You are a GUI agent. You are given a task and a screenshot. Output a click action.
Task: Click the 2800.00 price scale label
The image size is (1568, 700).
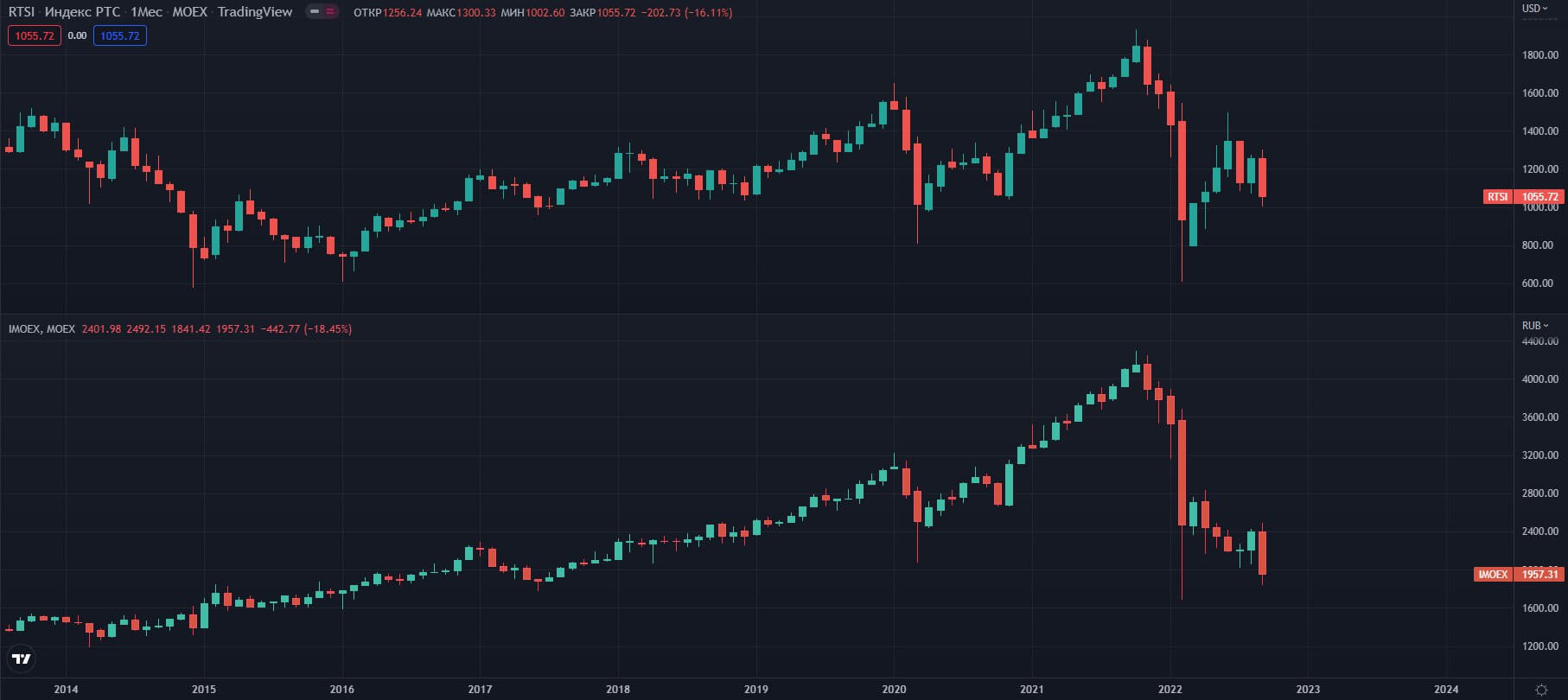[x=1540, y=493]
